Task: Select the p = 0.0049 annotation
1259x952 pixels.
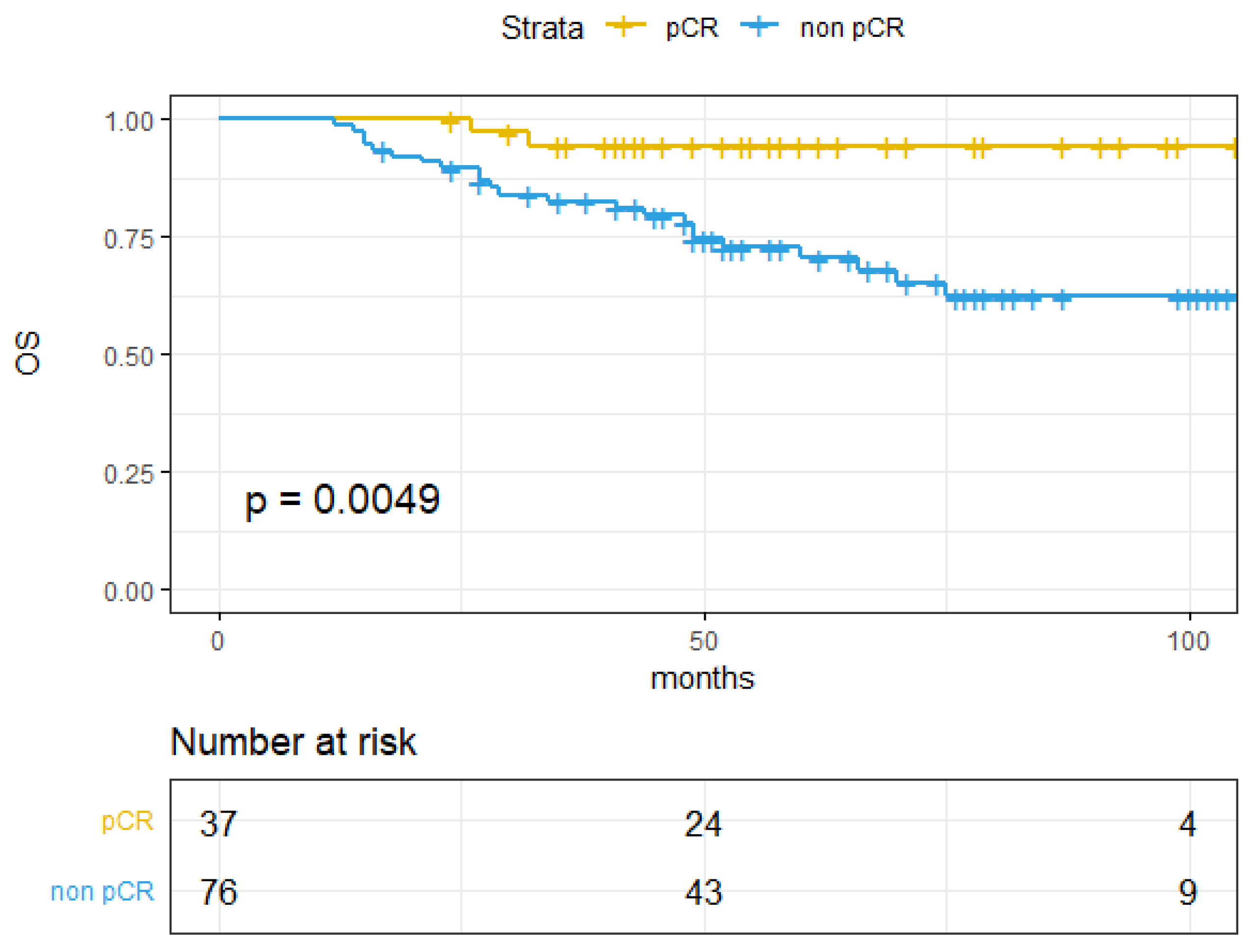Action: tap(342, 500)
